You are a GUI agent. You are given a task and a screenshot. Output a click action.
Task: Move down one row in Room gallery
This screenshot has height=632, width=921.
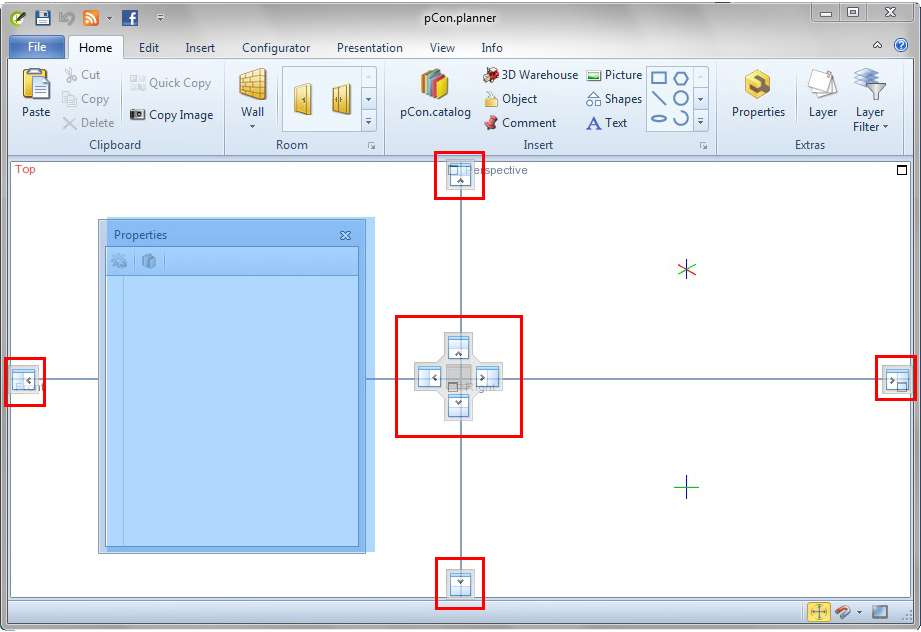coord(368,99)
